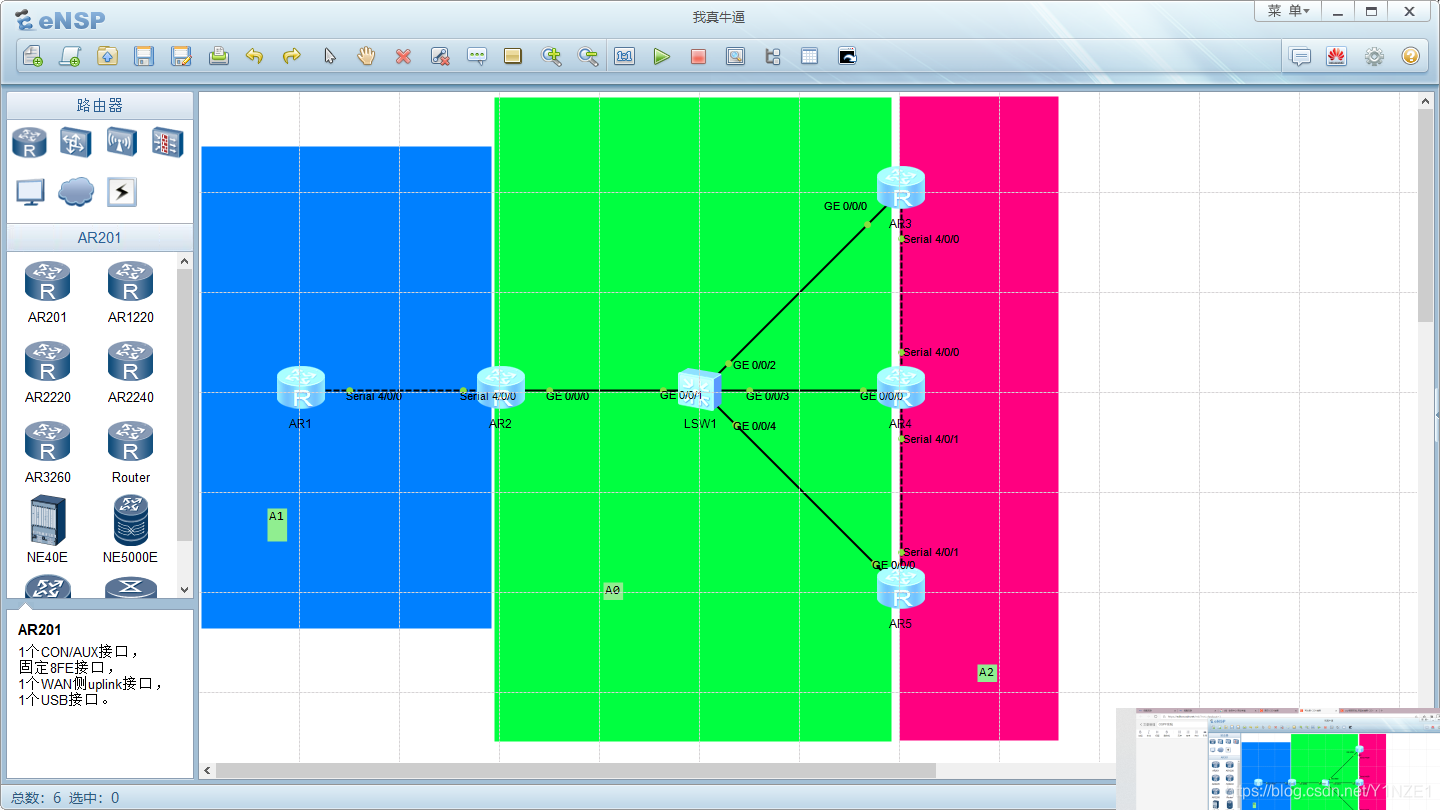Click the Save As toolbar icon
1440x810 pixels.
tap(181, 56)
